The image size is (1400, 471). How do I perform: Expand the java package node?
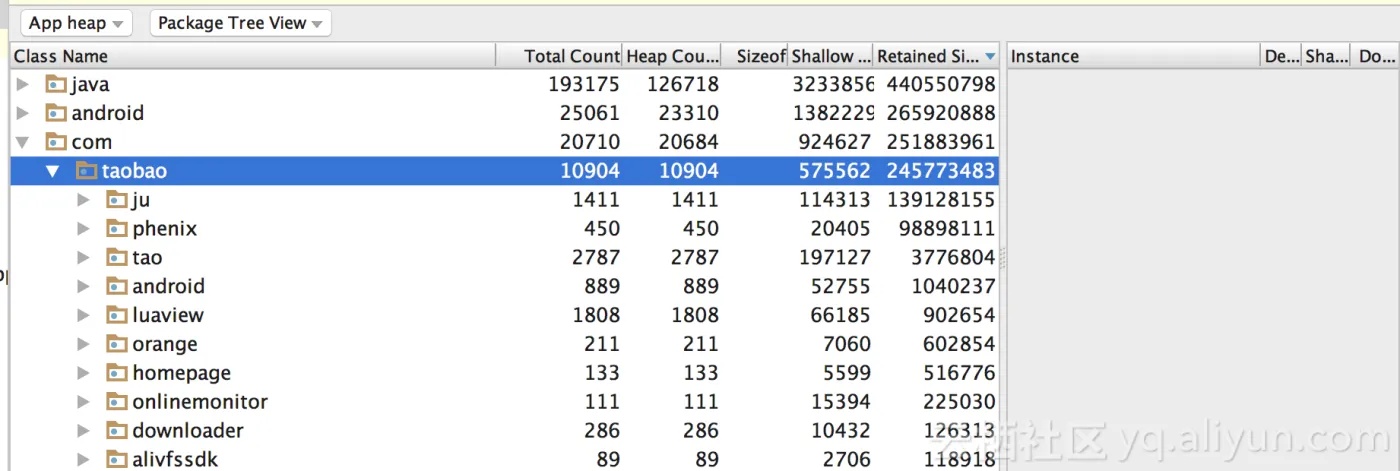[x=23, y=84]
